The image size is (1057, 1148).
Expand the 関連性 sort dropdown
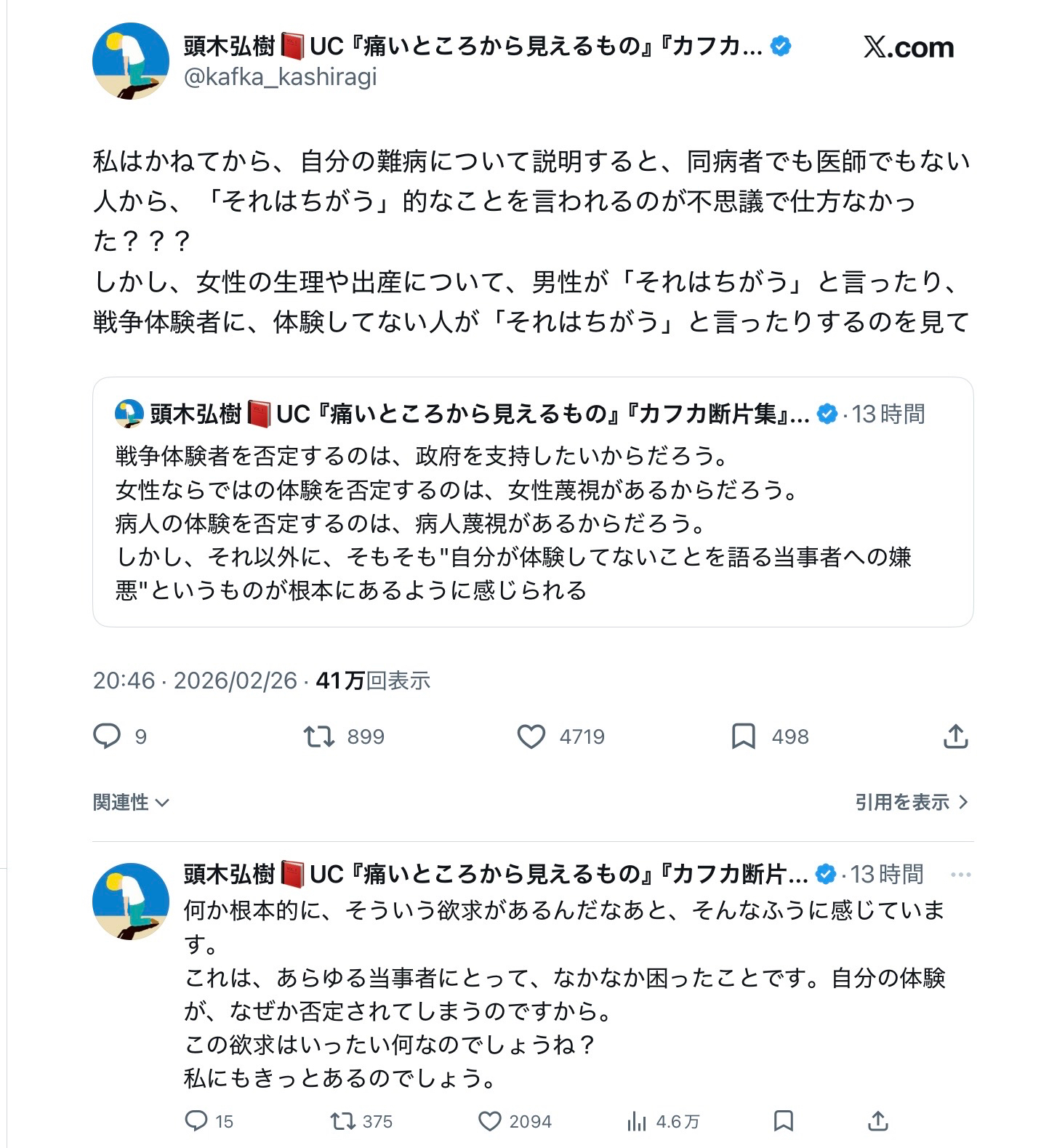pos(131,802)
